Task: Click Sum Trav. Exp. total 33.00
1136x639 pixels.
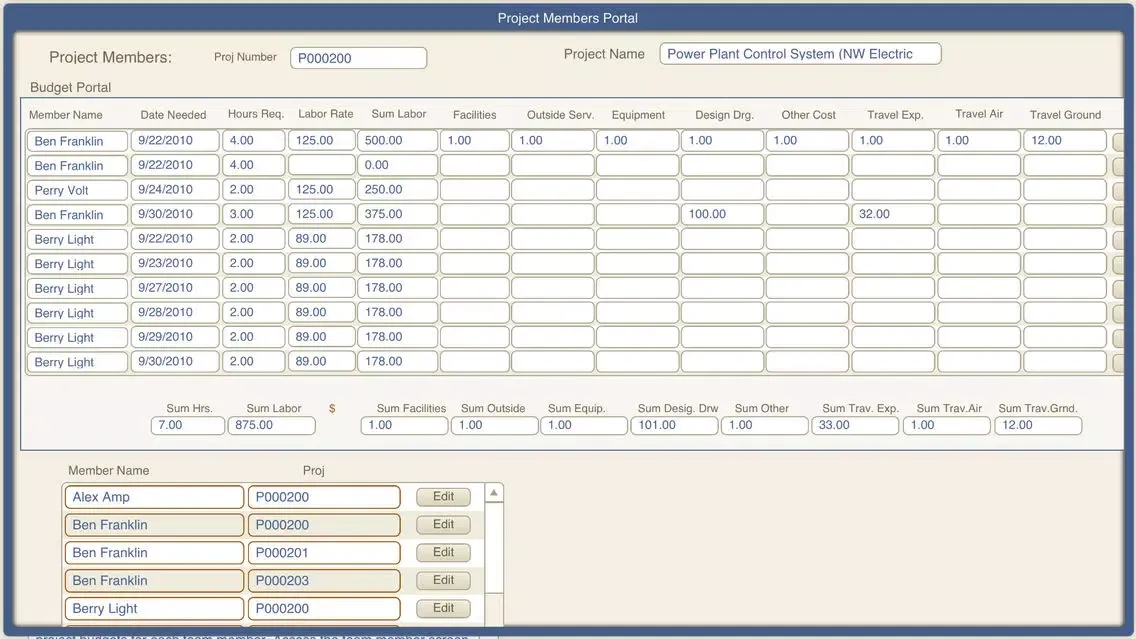Action: [854, 425]
